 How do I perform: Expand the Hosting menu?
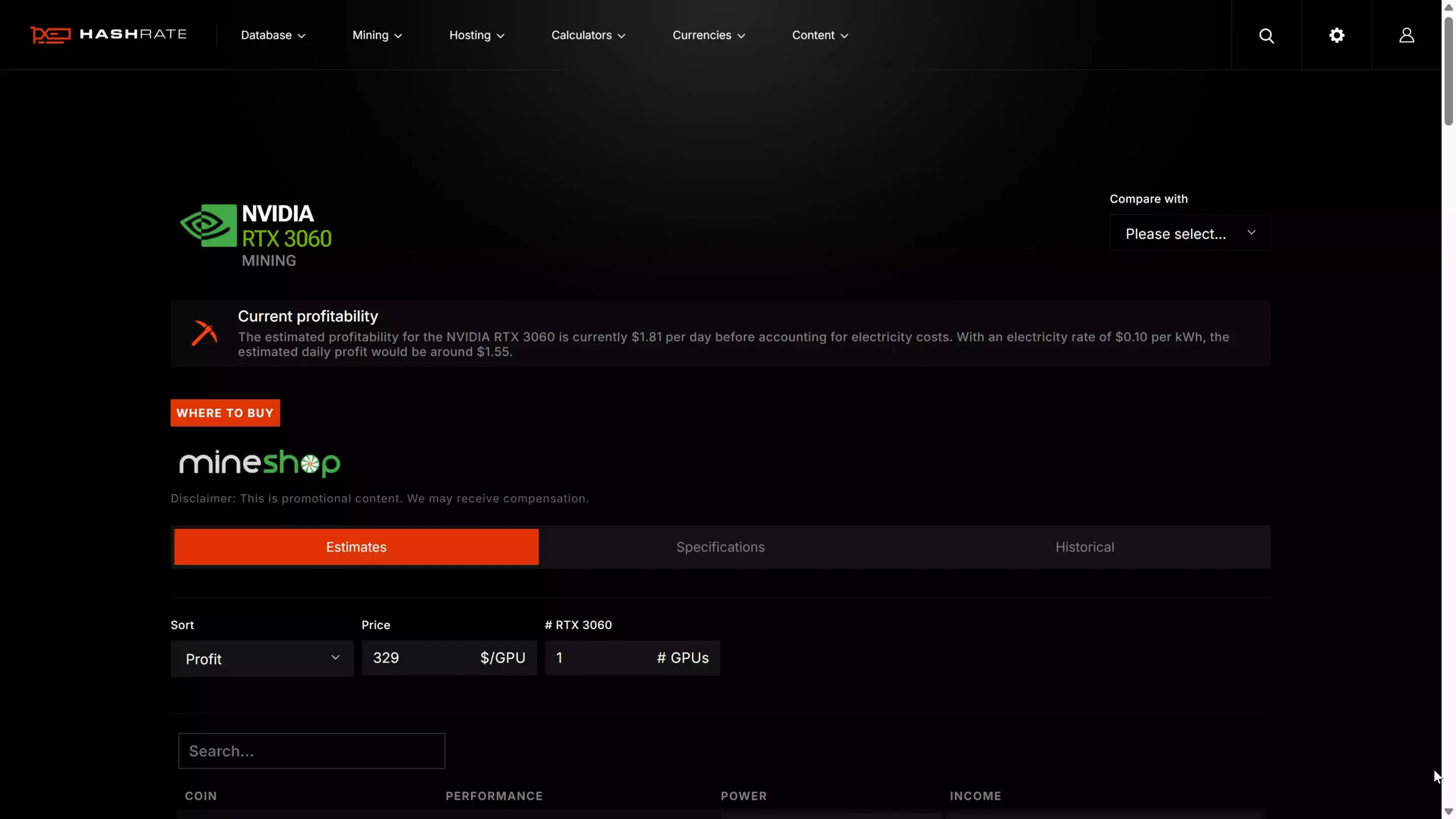[x=477, y=35]
